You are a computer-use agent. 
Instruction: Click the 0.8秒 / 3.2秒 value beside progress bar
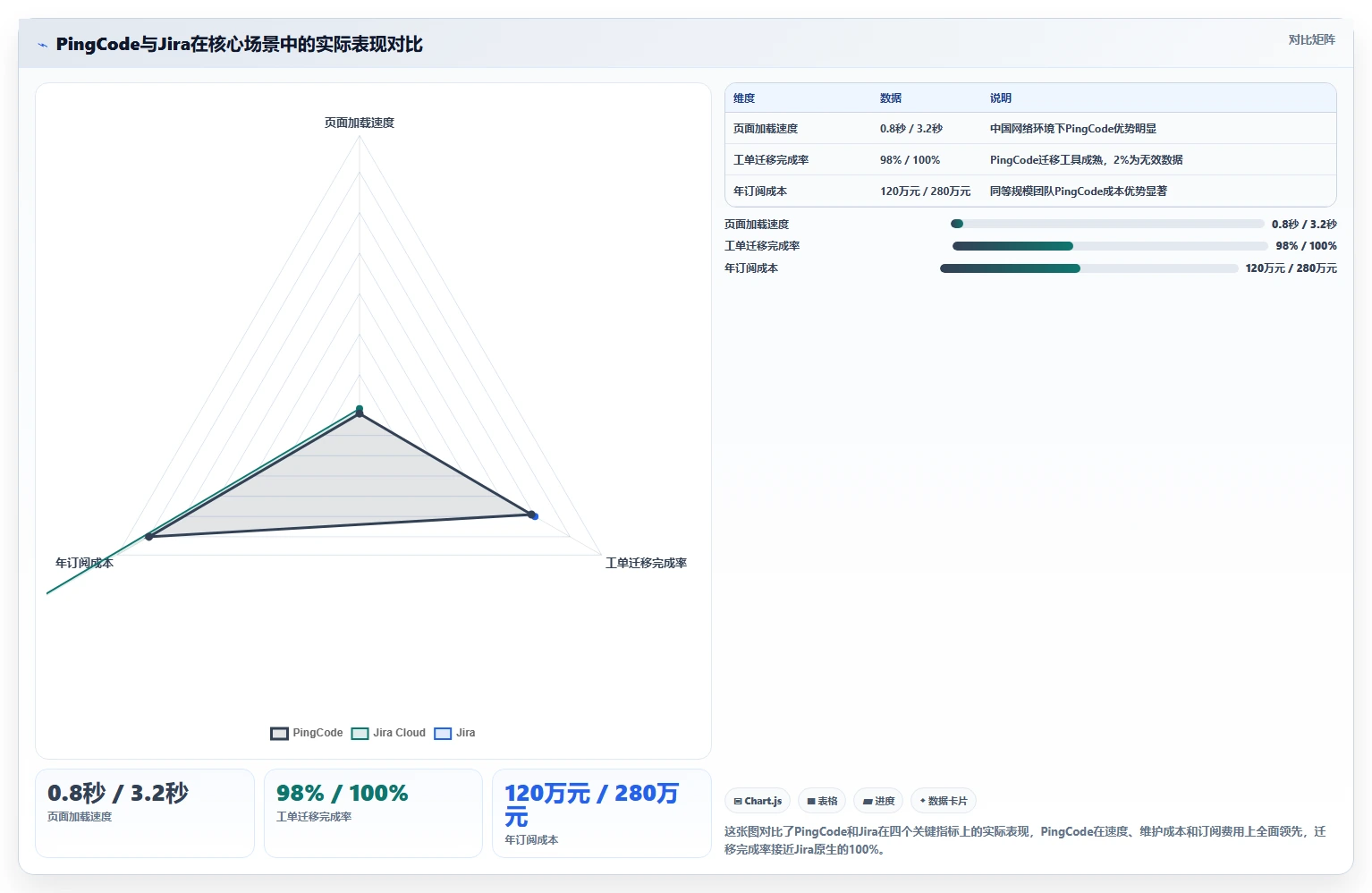pos(1304,225)
